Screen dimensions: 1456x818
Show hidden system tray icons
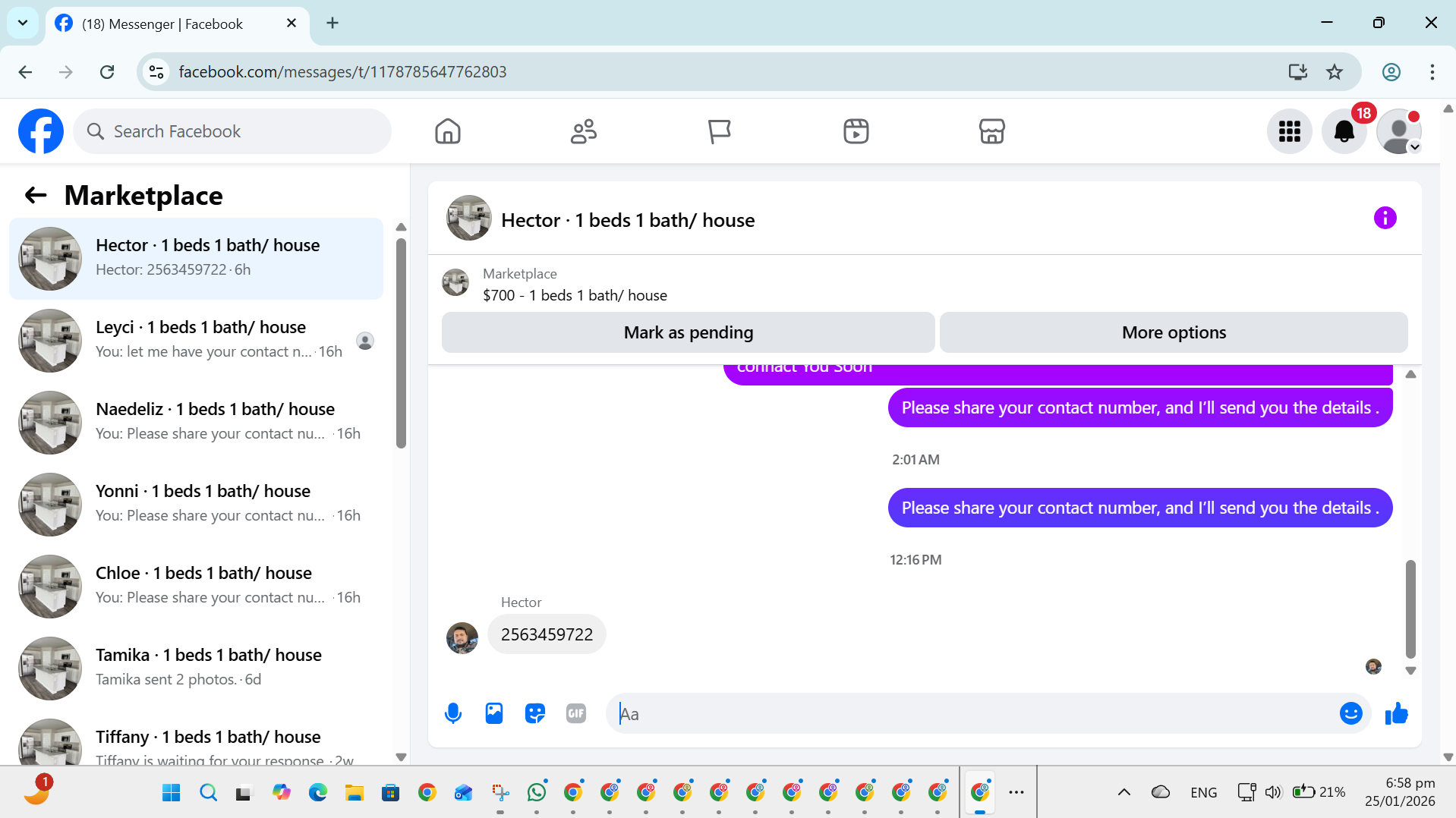point(1124,792)
